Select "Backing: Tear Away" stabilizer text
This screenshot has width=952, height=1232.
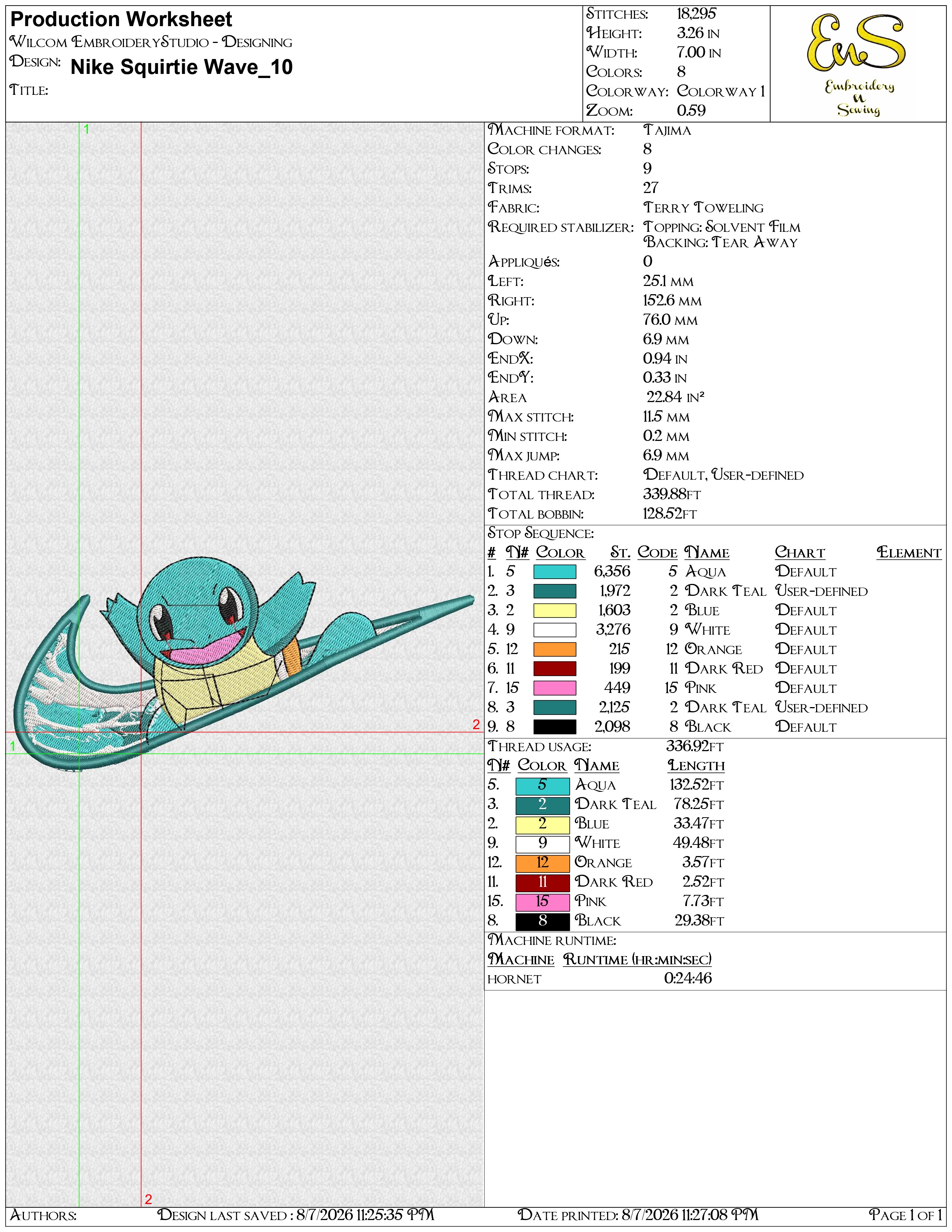(x=721, y=242)
